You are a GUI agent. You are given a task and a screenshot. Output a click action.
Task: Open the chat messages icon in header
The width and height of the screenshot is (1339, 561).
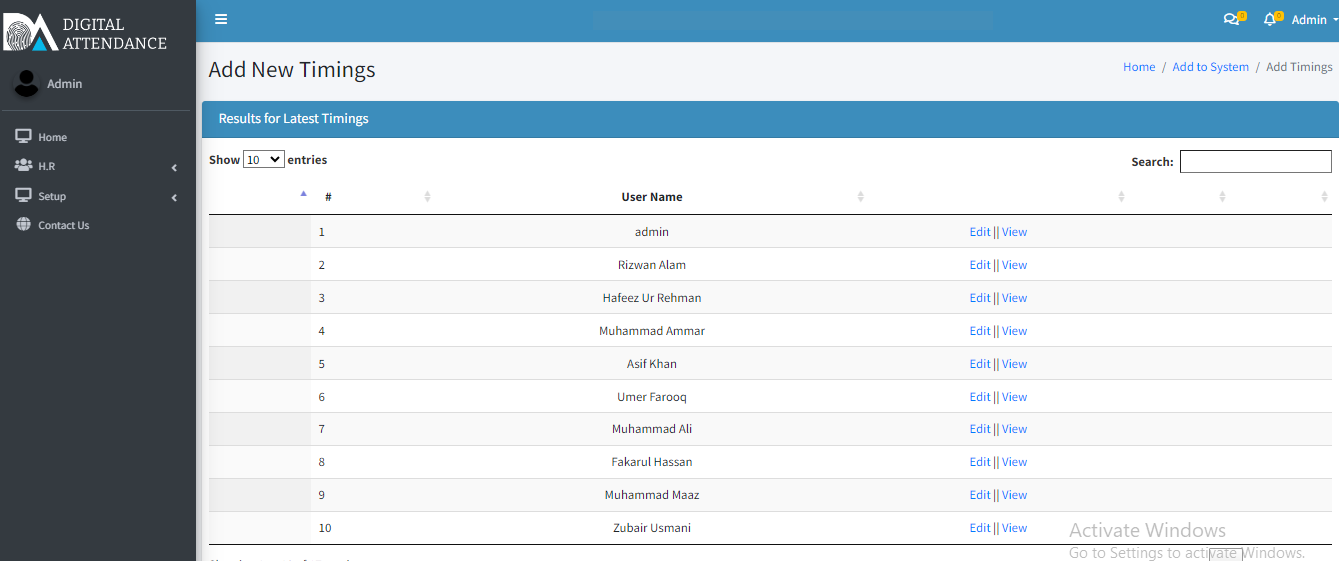pyautogui.click(x=1231, y=19)
